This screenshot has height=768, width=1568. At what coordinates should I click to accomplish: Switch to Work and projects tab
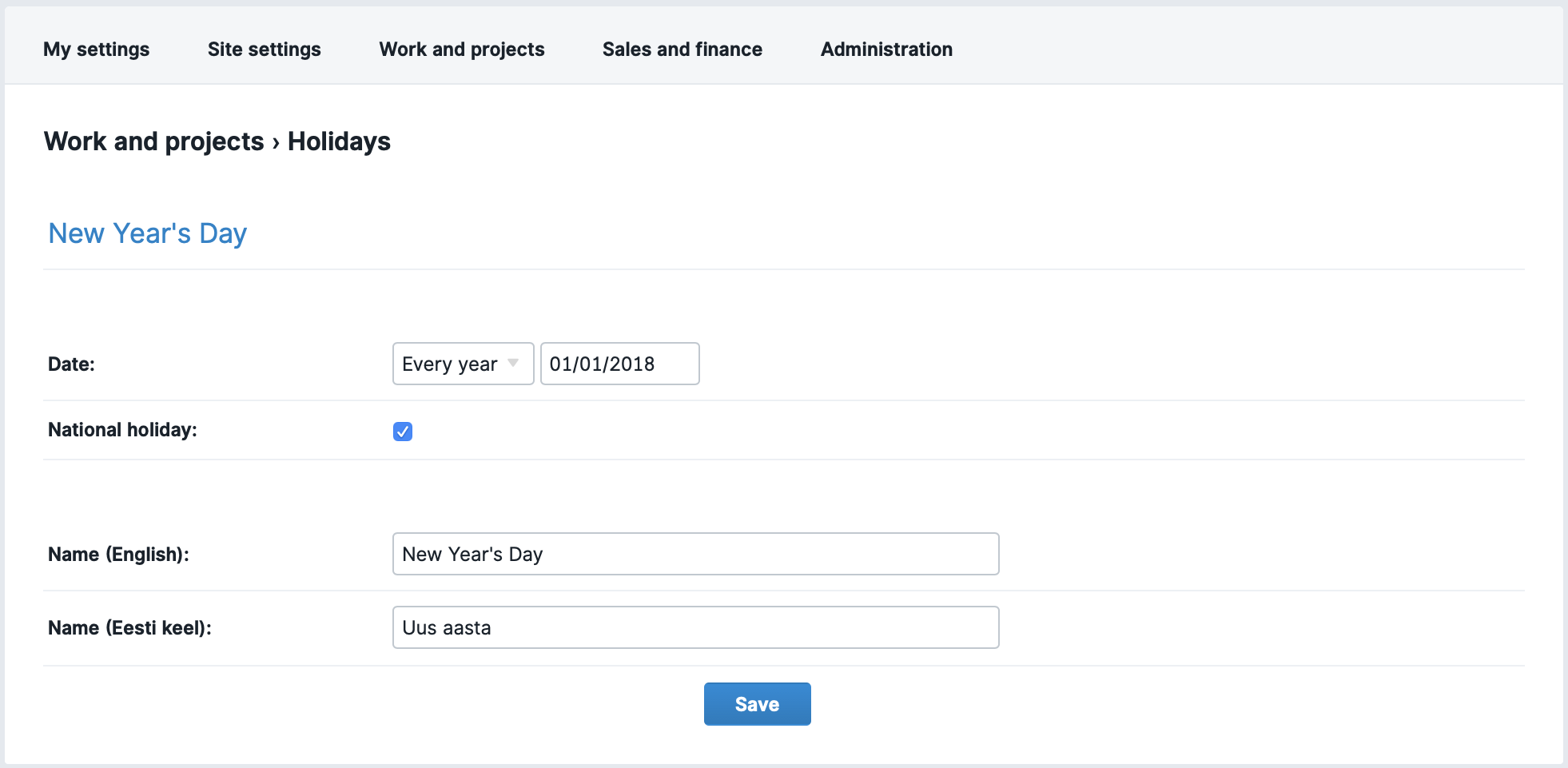coord(462,50)
